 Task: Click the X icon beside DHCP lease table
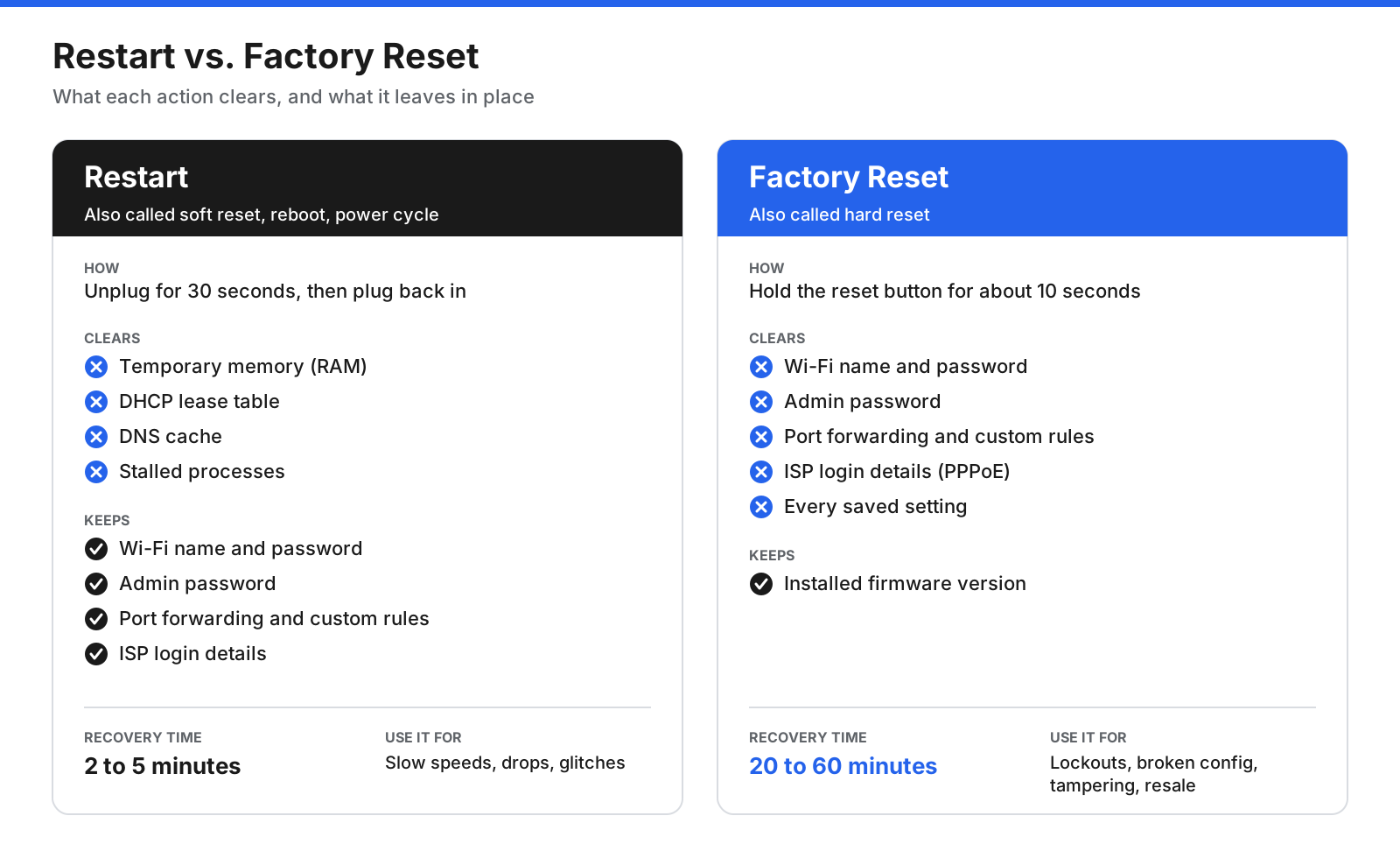coord(96,402)
